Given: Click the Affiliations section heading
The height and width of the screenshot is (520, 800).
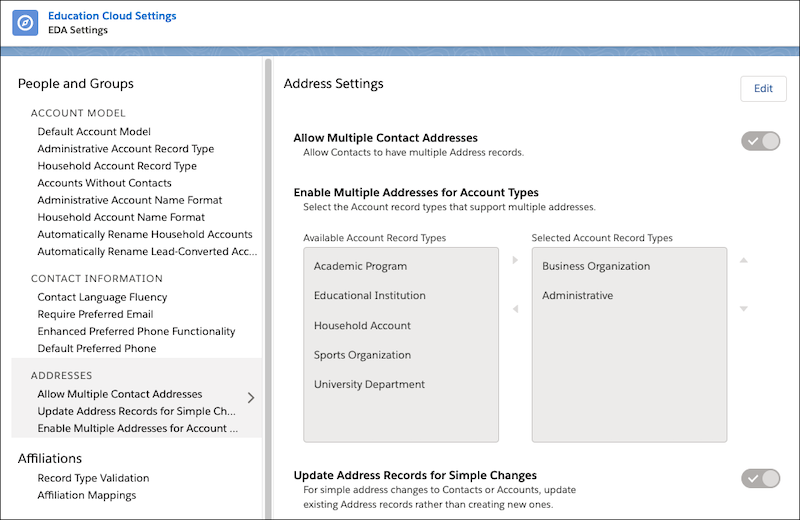Looking at the screenshot, I should point(49,458).
